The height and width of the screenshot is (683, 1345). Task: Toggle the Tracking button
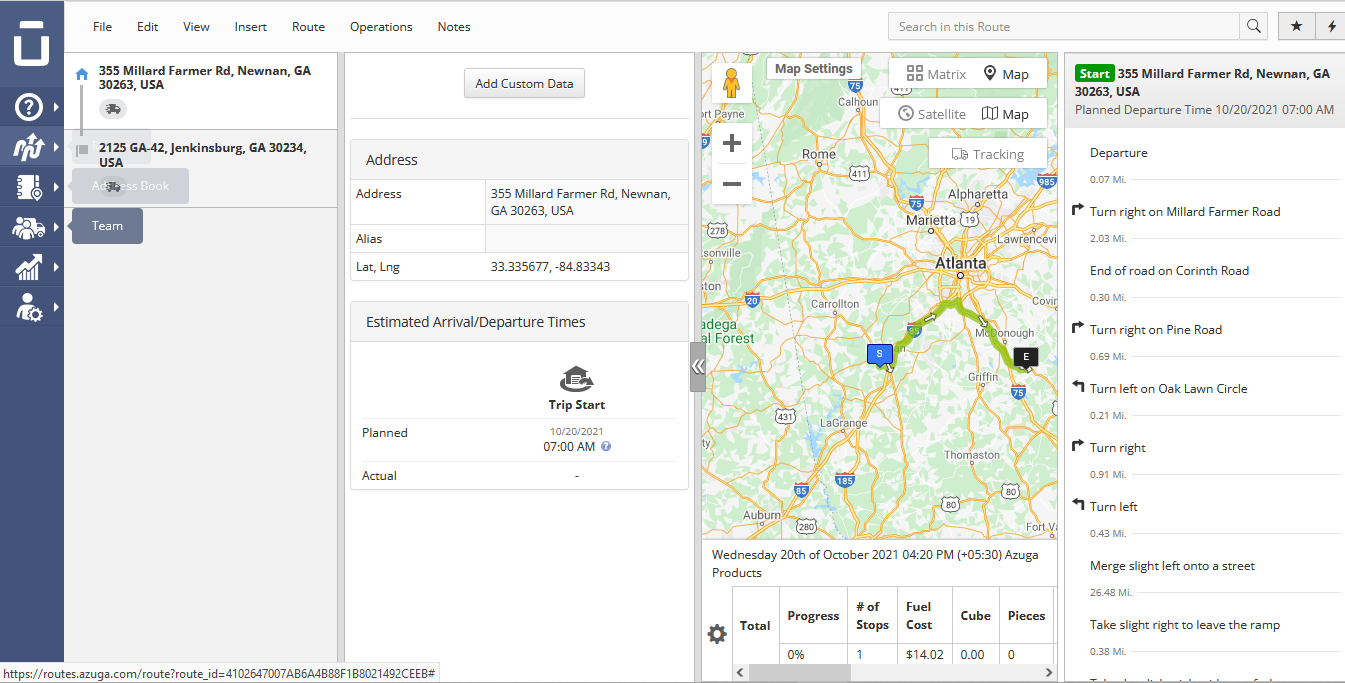pos(988,154)
